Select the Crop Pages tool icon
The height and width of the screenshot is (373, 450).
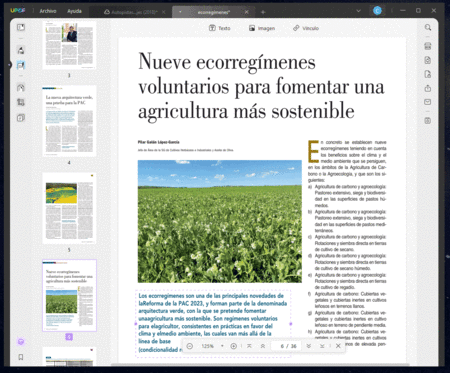tap(21, 103)
